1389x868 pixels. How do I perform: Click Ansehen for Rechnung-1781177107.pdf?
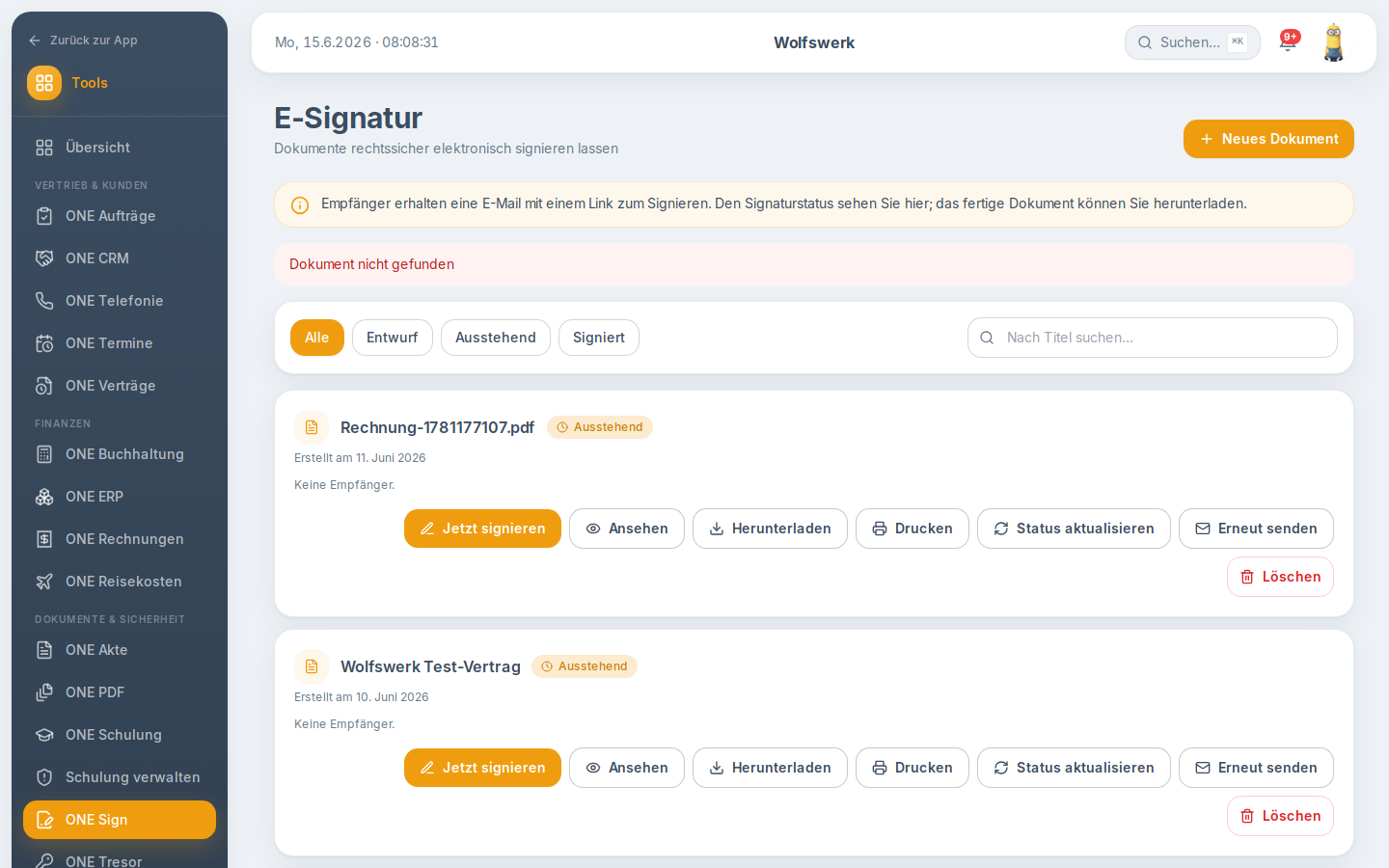click(627, 529)
